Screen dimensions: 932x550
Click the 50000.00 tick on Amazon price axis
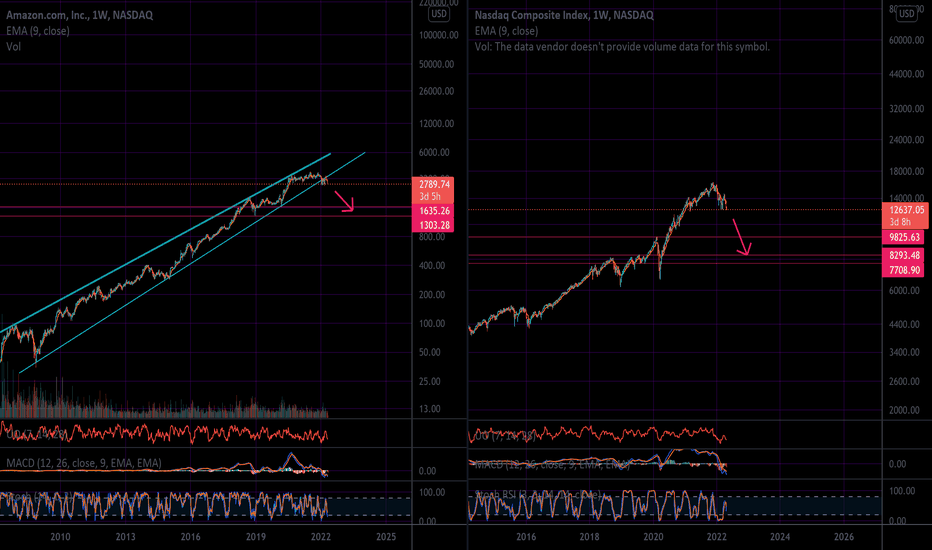click(436, 64)
